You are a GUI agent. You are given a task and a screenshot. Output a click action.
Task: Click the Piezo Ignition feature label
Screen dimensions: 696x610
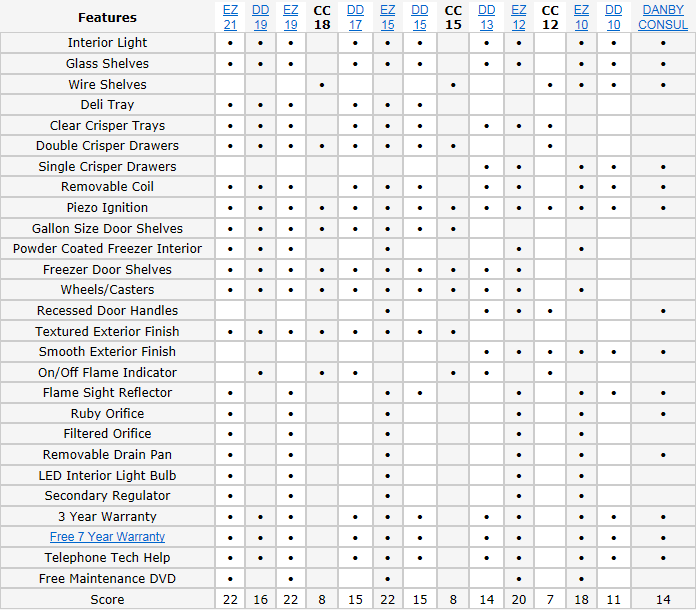[107, 207]
